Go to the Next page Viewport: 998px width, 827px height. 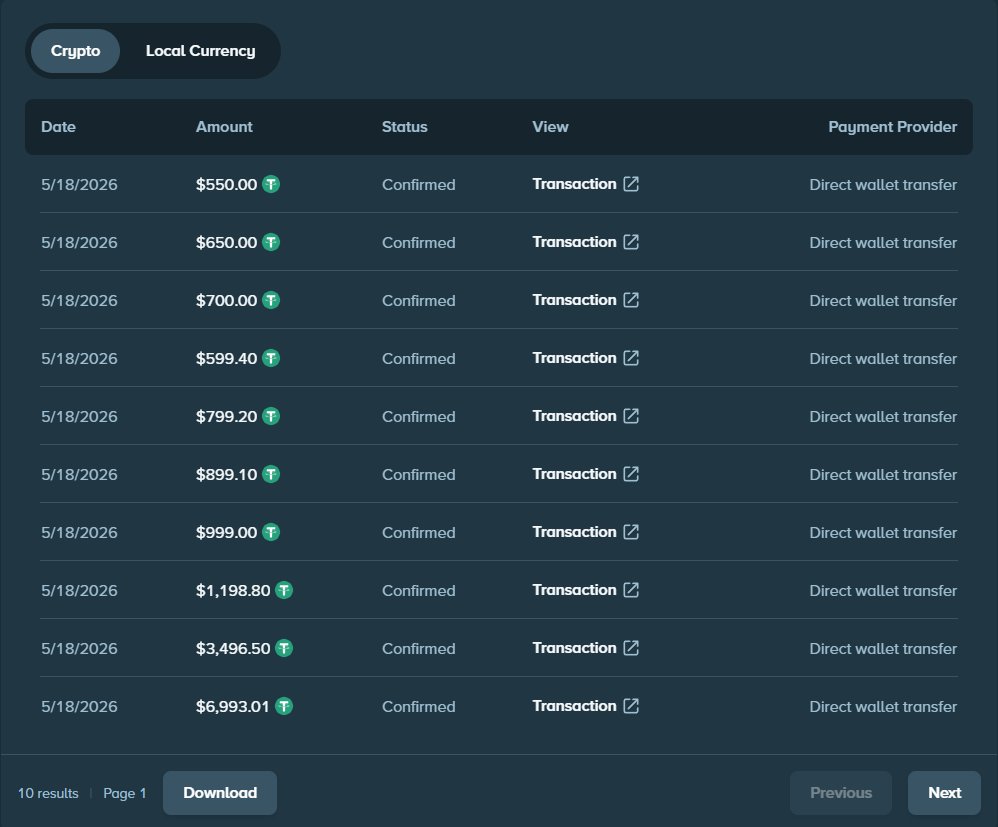click(944, 793)
